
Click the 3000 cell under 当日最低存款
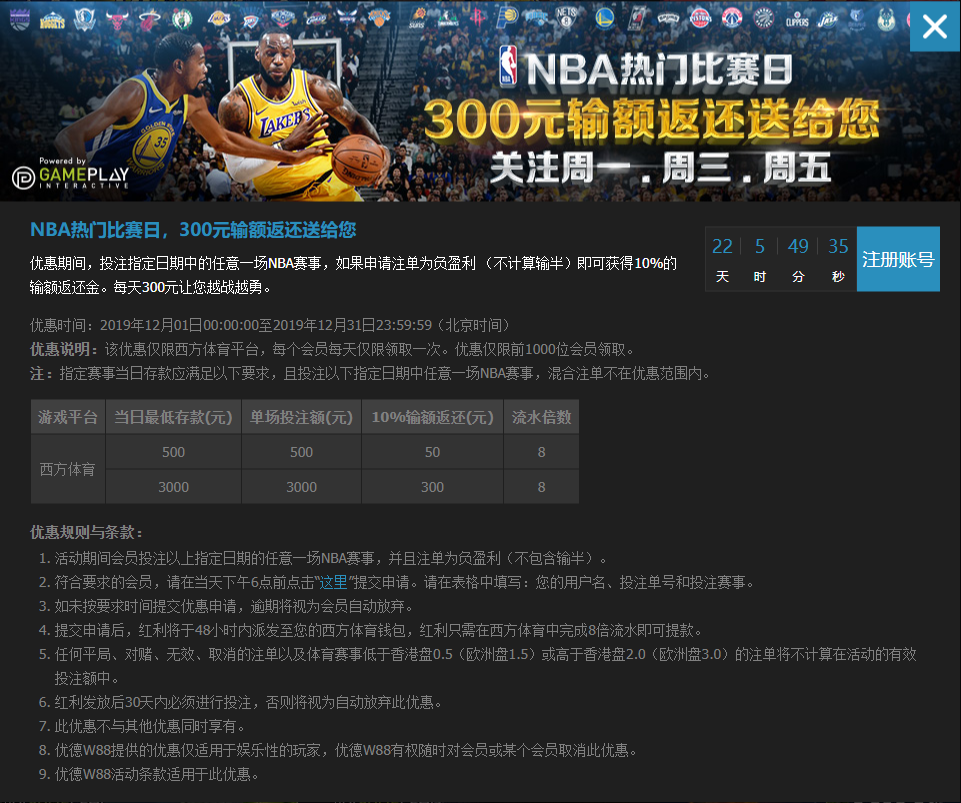pyautogui.click(x=173, y=487)
